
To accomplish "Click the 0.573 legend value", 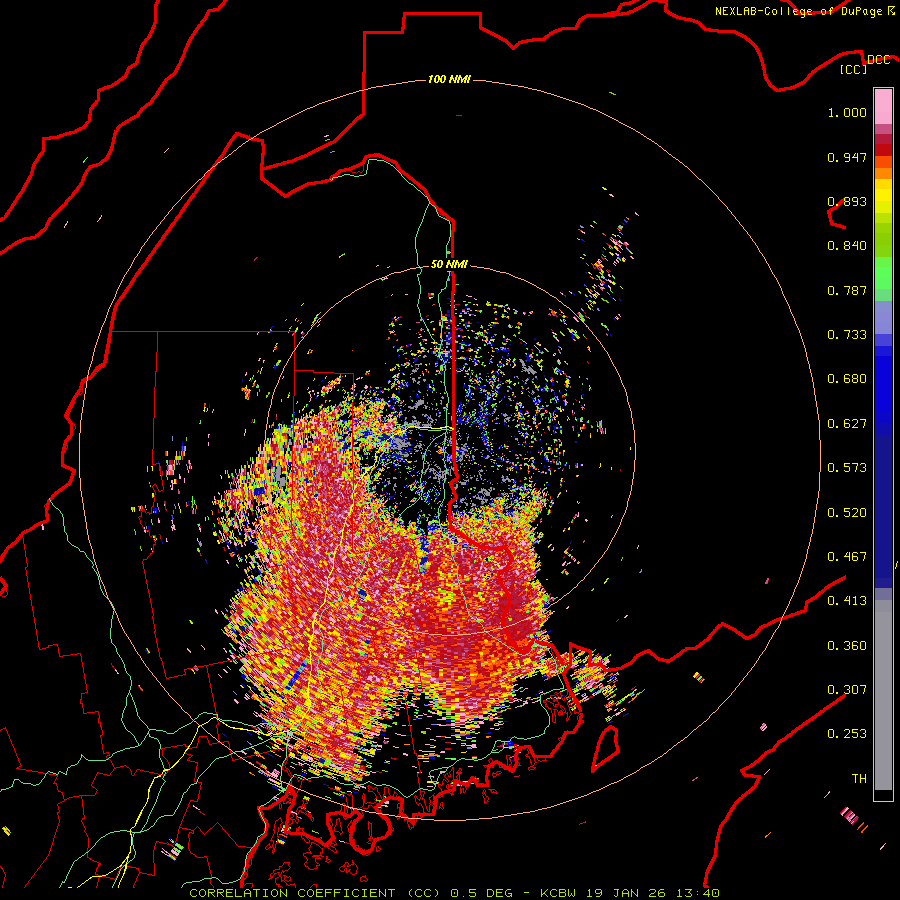I will (847, 468).
